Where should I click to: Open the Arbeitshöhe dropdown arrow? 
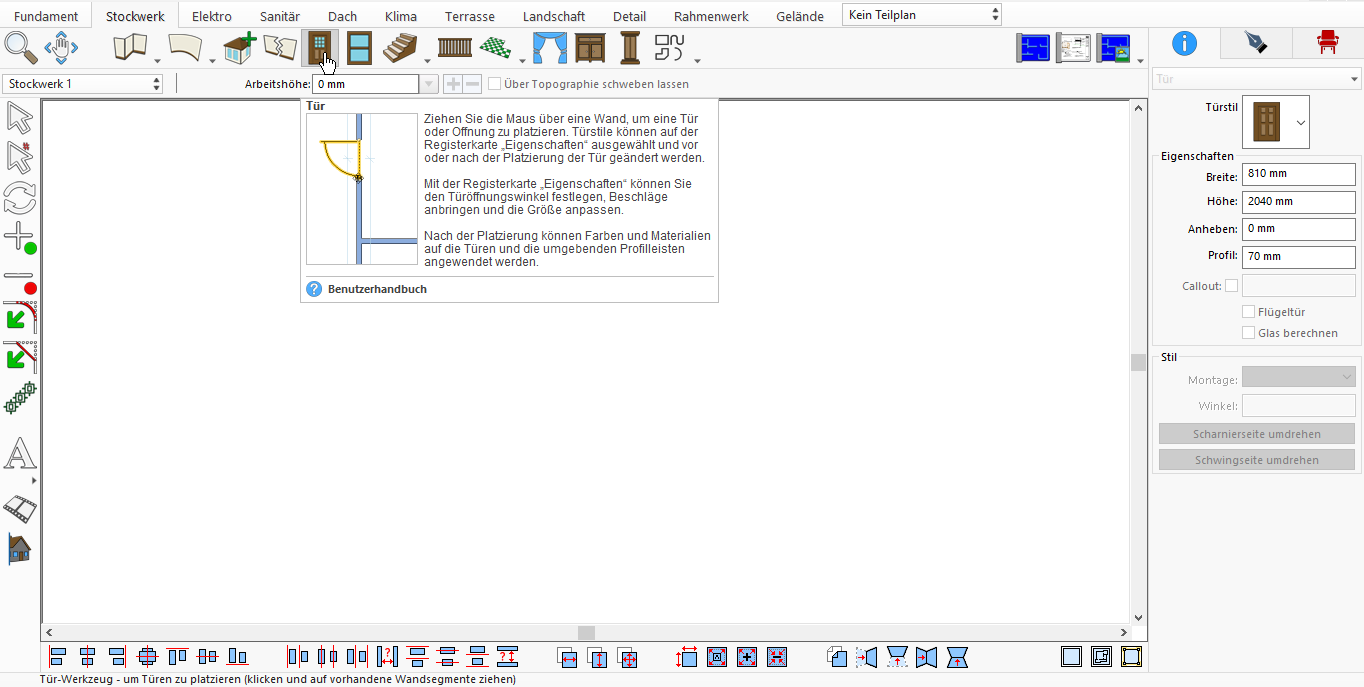click(429, 84)
